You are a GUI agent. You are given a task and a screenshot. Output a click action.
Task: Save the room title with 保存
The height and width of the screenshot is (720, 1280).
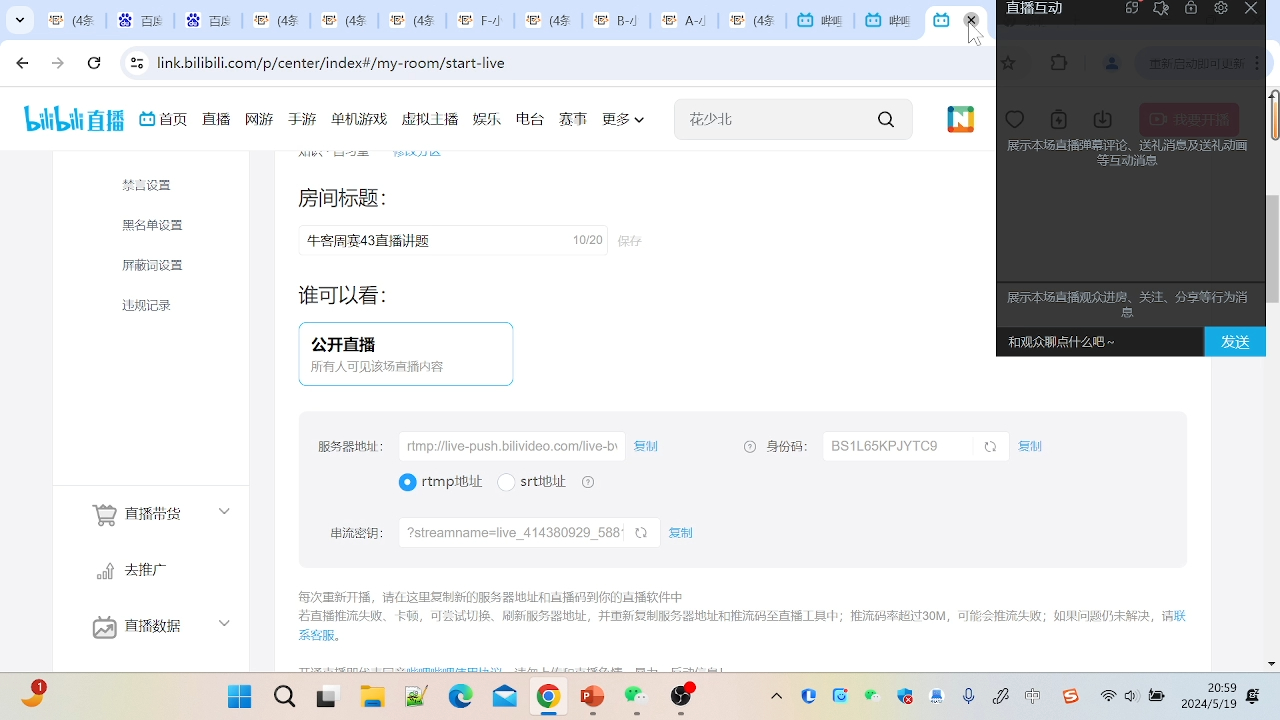630,241
